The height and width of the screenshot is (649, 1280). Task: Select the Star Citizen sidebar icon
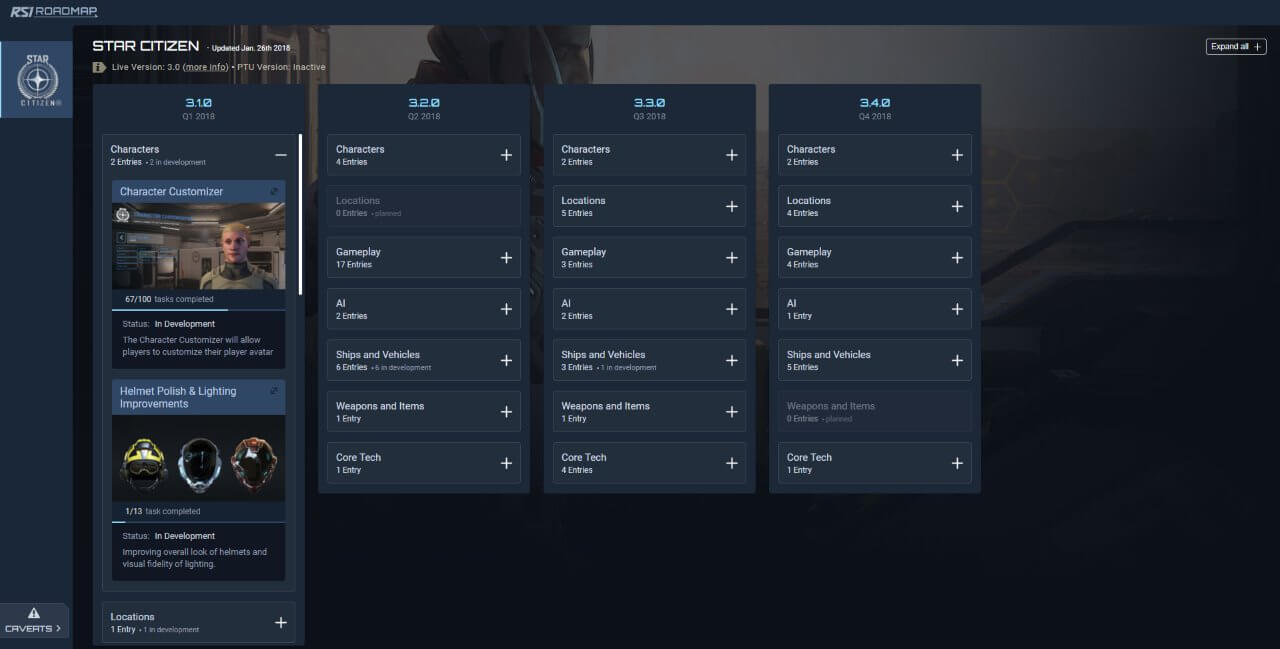coord(37,80)
